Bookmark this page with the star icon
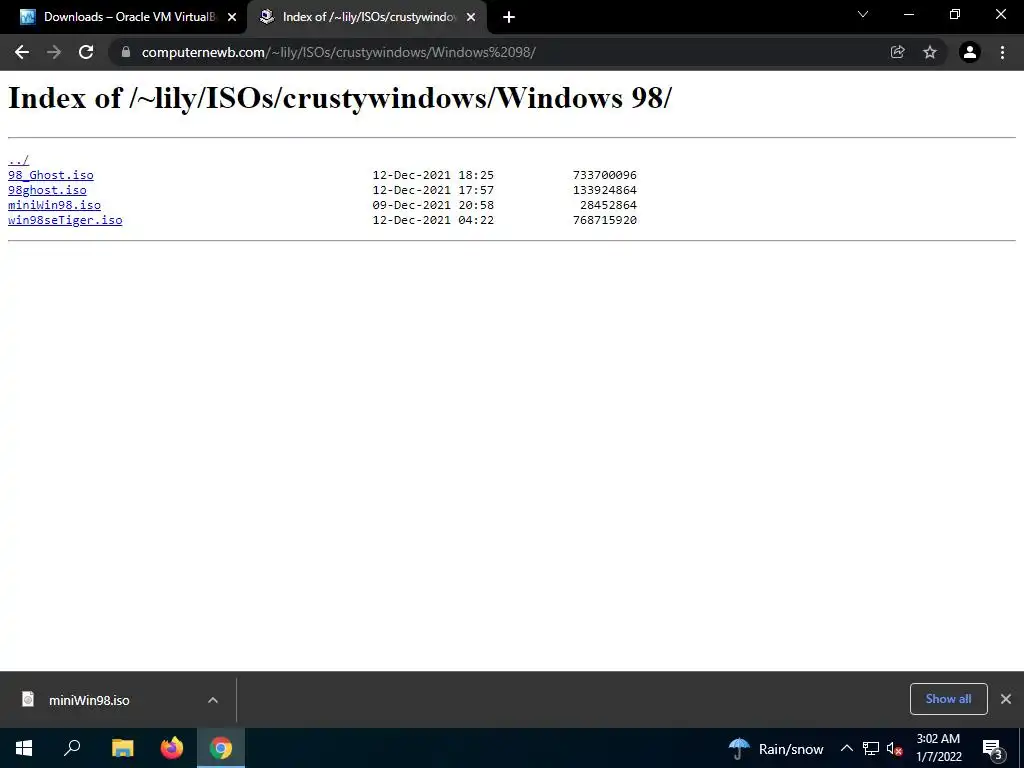The image size is (1024, 768). tap(930, 52)
